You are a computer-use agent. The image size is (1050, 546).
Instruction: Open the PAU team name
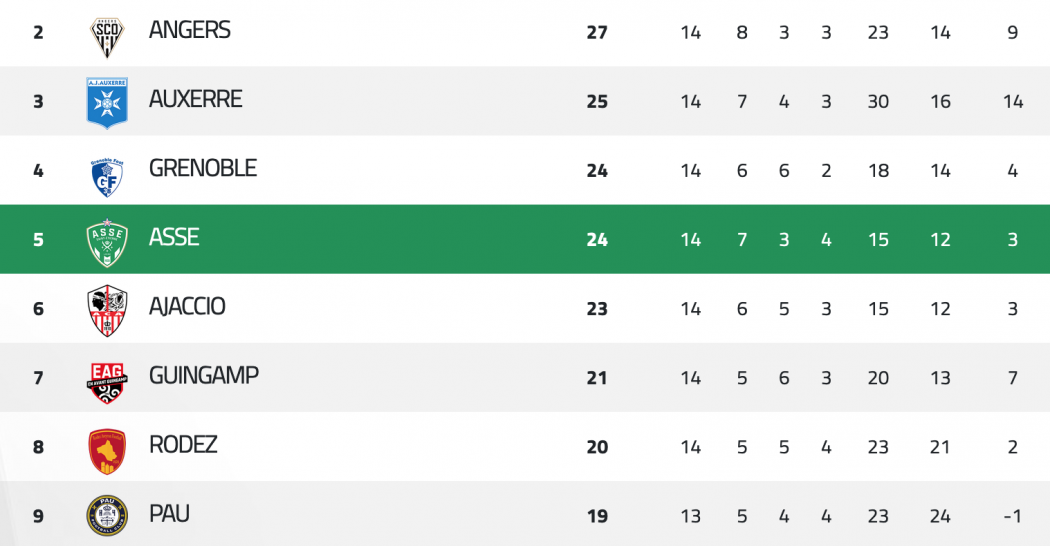pyautogui.click(x=169, y=514)
